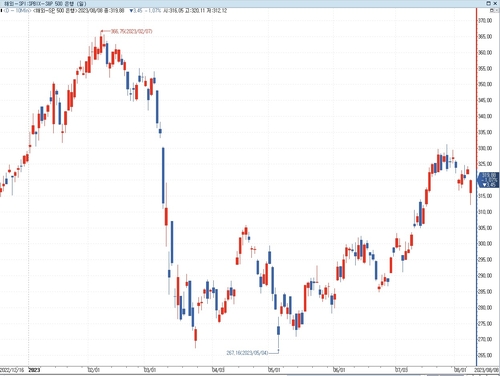
Task: Click the chart header info line showing 2023/08/08
Action: [115, 11]
